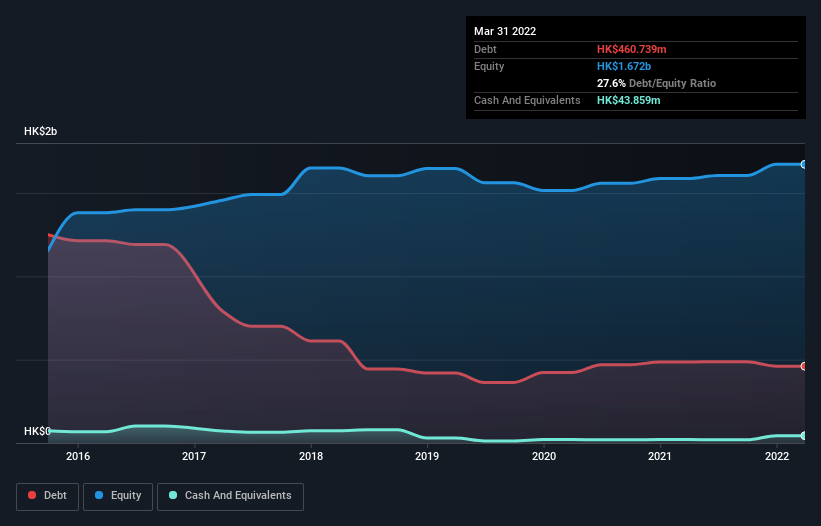Click the 2021 x-axis label
This screenshot has height=526, width=821.
pyautogui.click(x=660, y=456)
